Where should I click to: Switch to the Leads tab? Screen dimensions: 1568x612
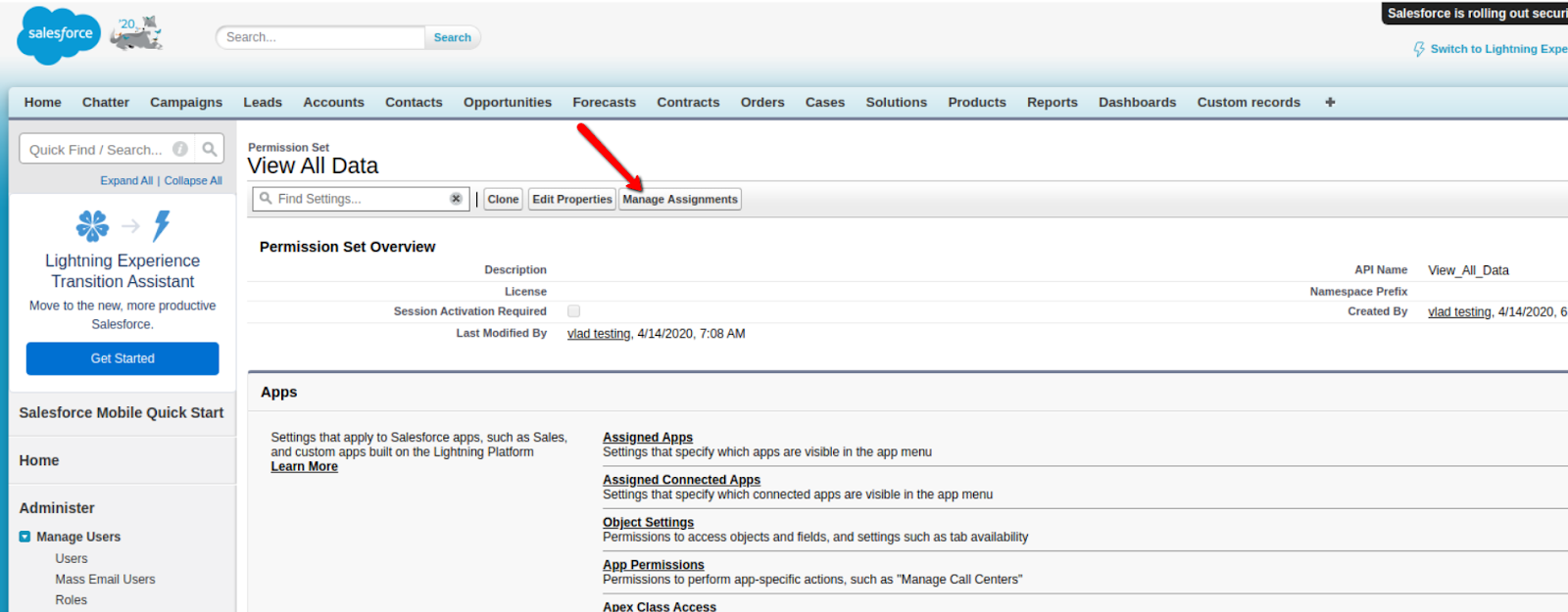point(263,102)
